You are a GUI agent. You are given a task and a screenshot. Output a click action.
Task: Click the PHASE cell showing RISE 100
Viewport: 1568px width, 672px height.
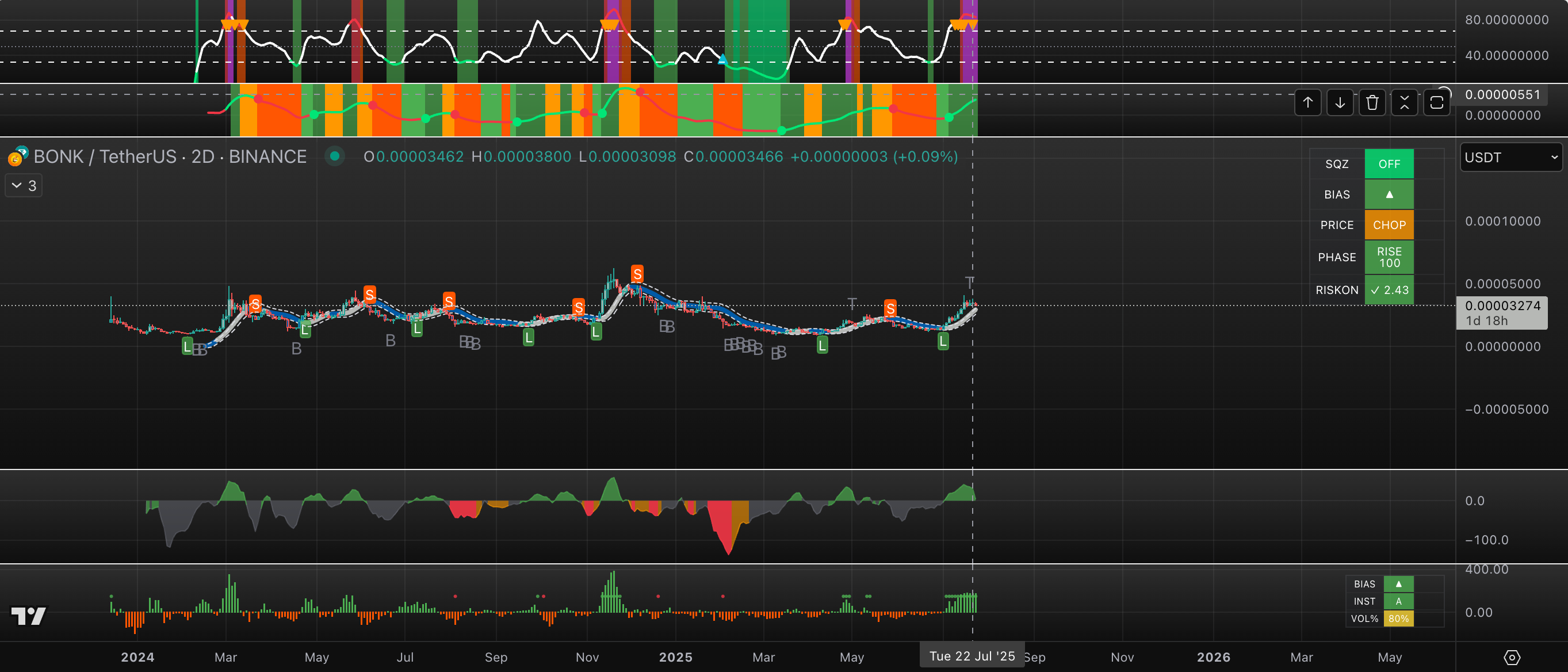(1389, 257)
